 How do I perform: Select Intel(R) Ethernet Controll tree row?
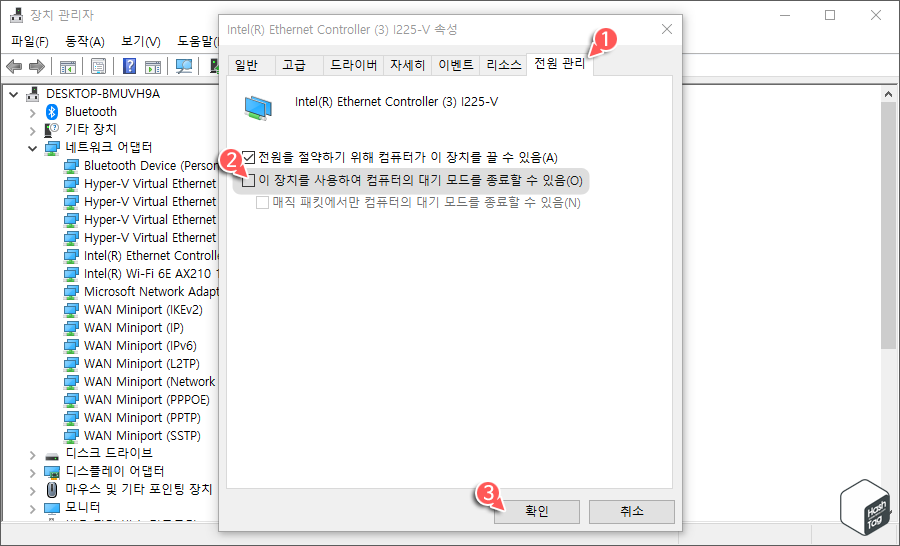coord(141,256)
